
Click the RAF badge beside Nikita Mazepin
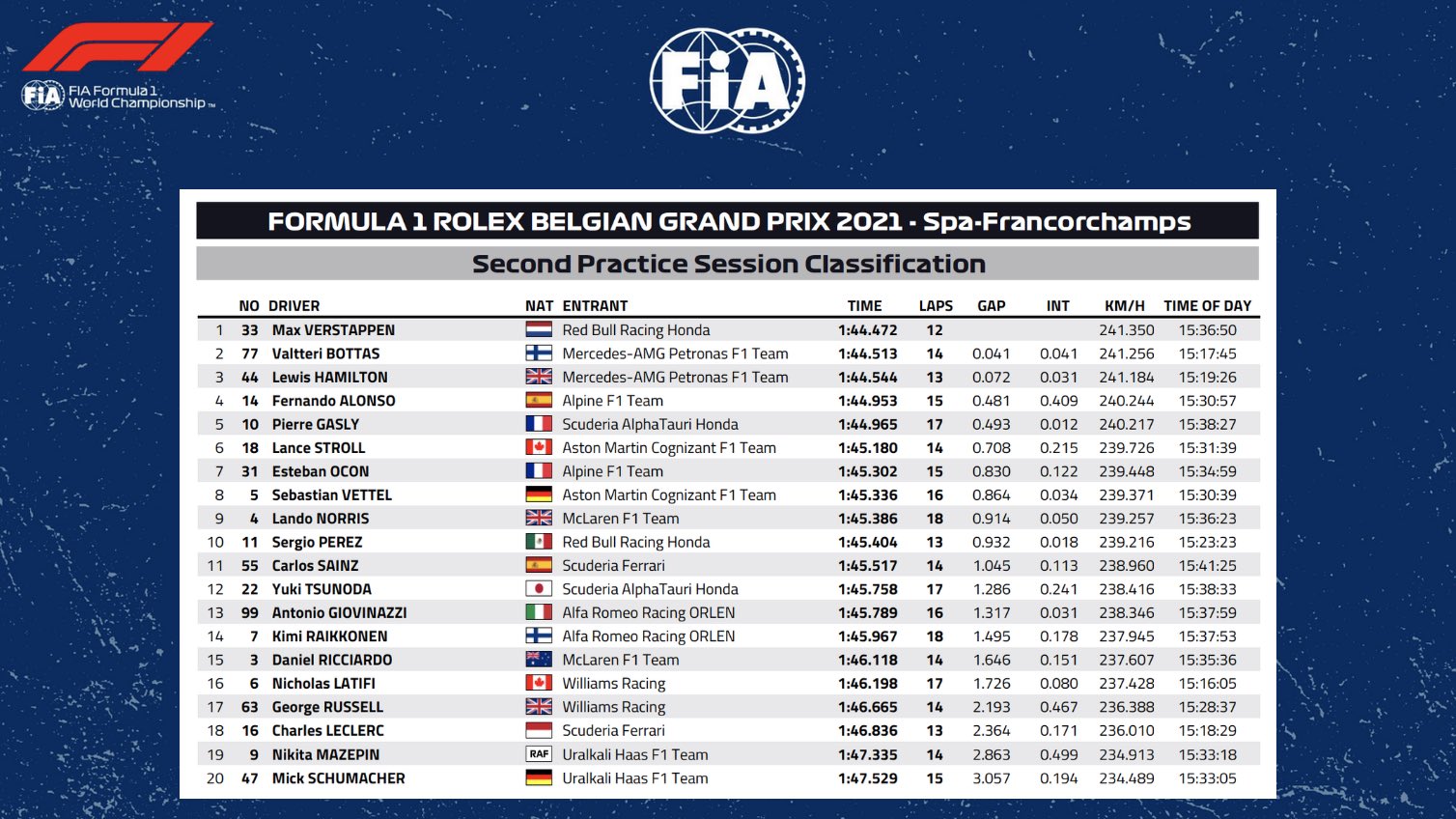pos(538,754)
